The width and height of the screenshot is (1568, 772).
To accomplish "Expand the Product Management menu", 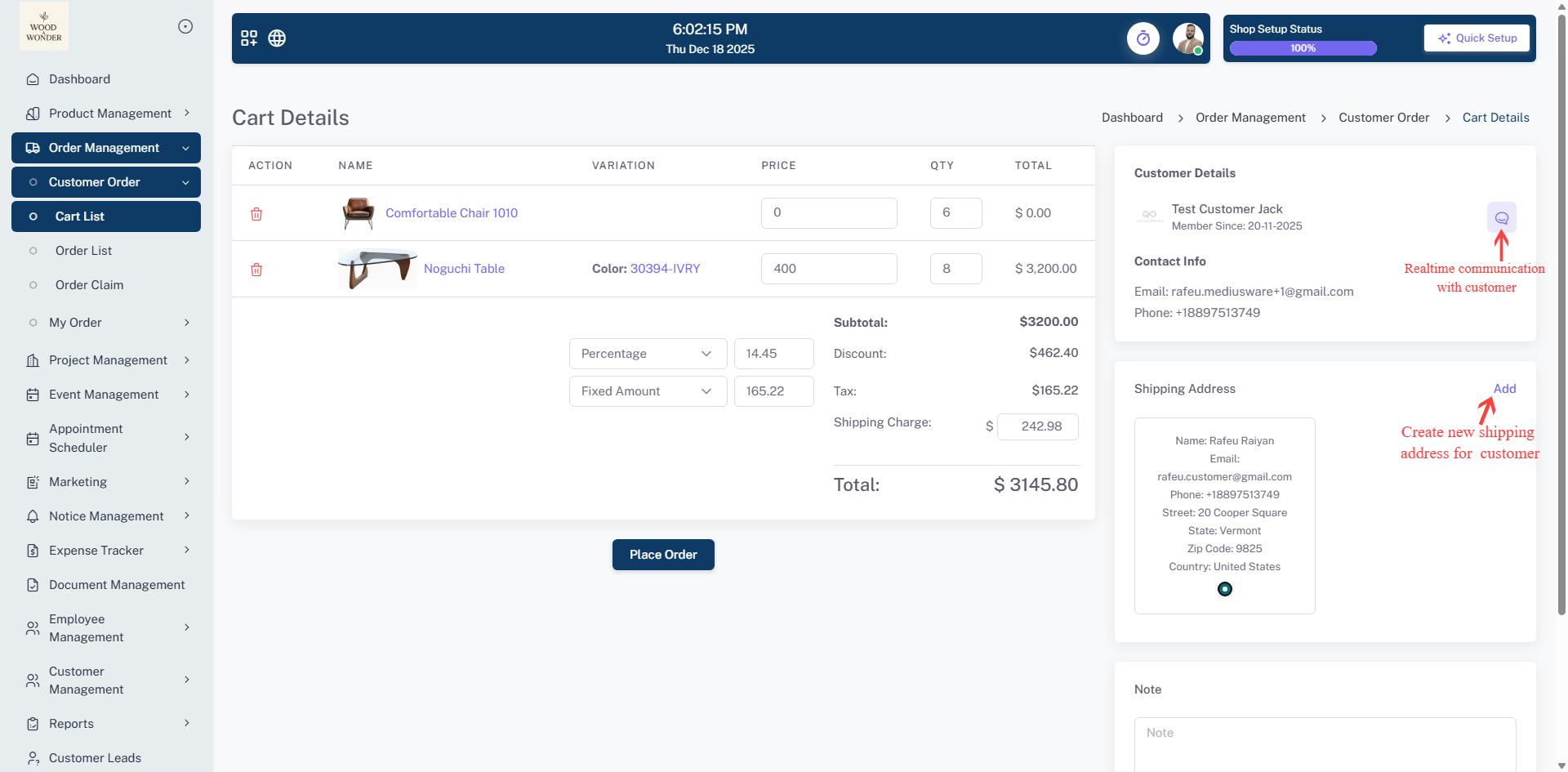I will tap(110, 114).
